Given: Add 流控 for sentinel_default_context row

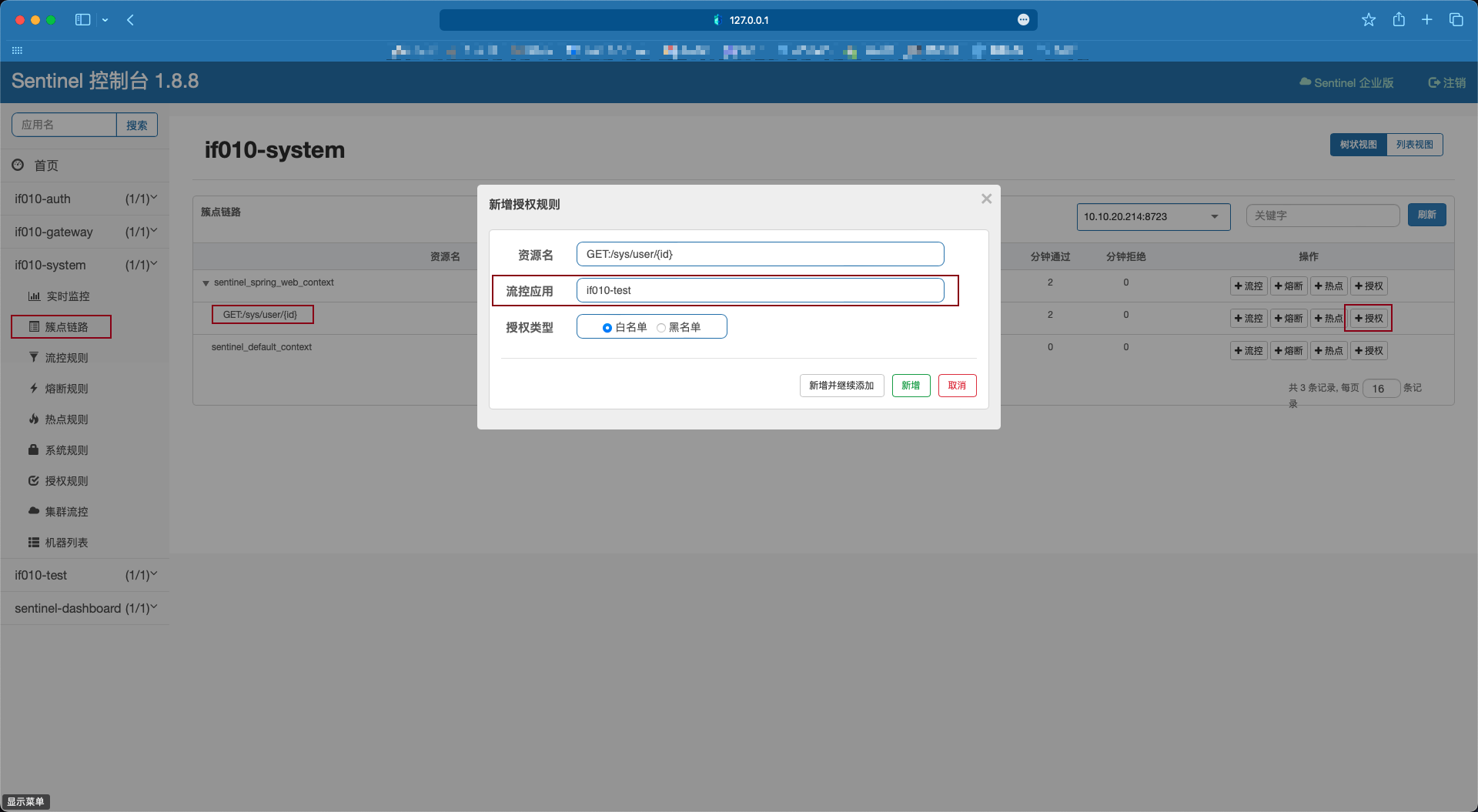Looking at the screenshot, I should tap(1249, 351).
